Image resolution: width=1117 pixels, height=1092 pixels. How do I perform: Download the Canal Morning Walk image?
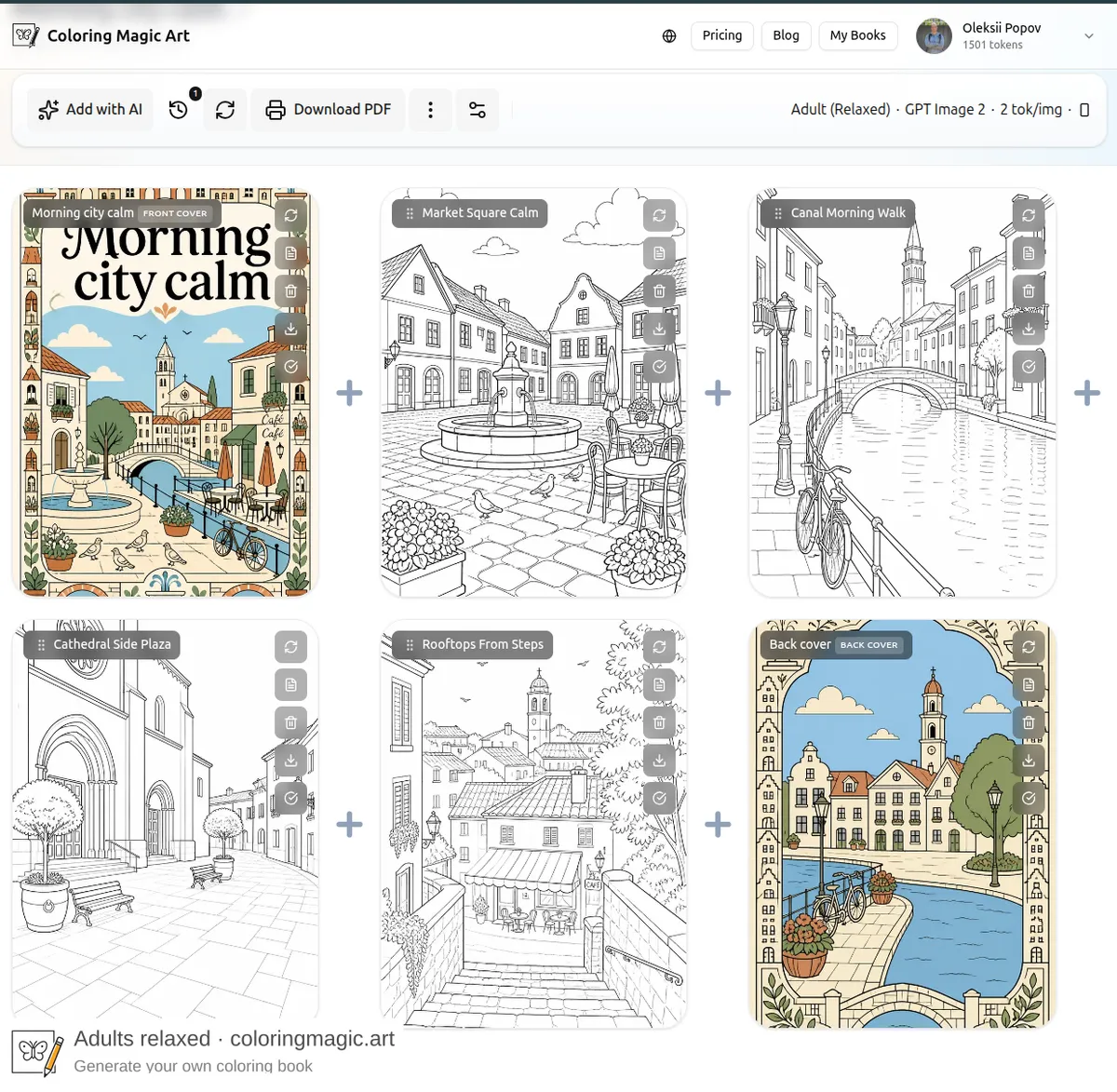point(1029,329)
